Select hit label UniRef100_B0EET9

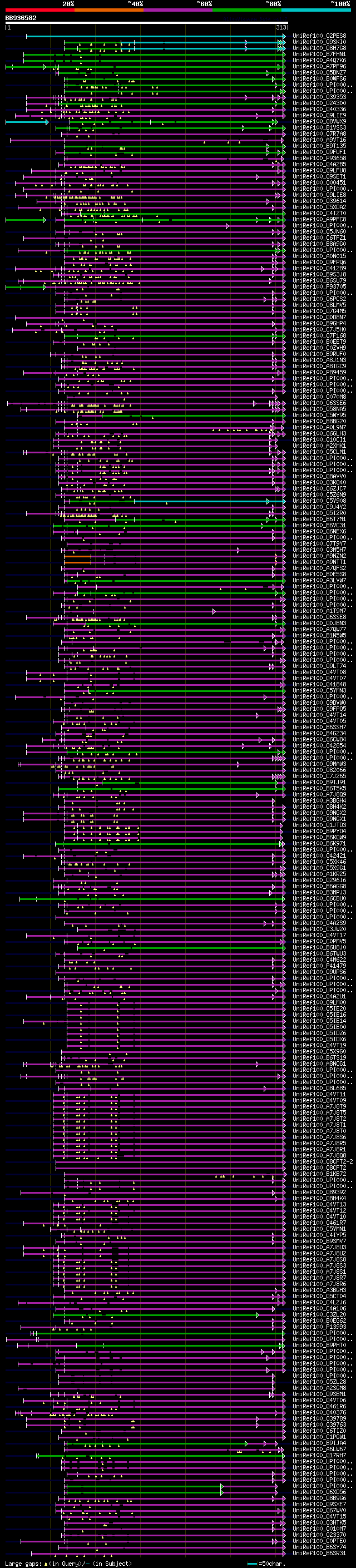click(319, 342)
